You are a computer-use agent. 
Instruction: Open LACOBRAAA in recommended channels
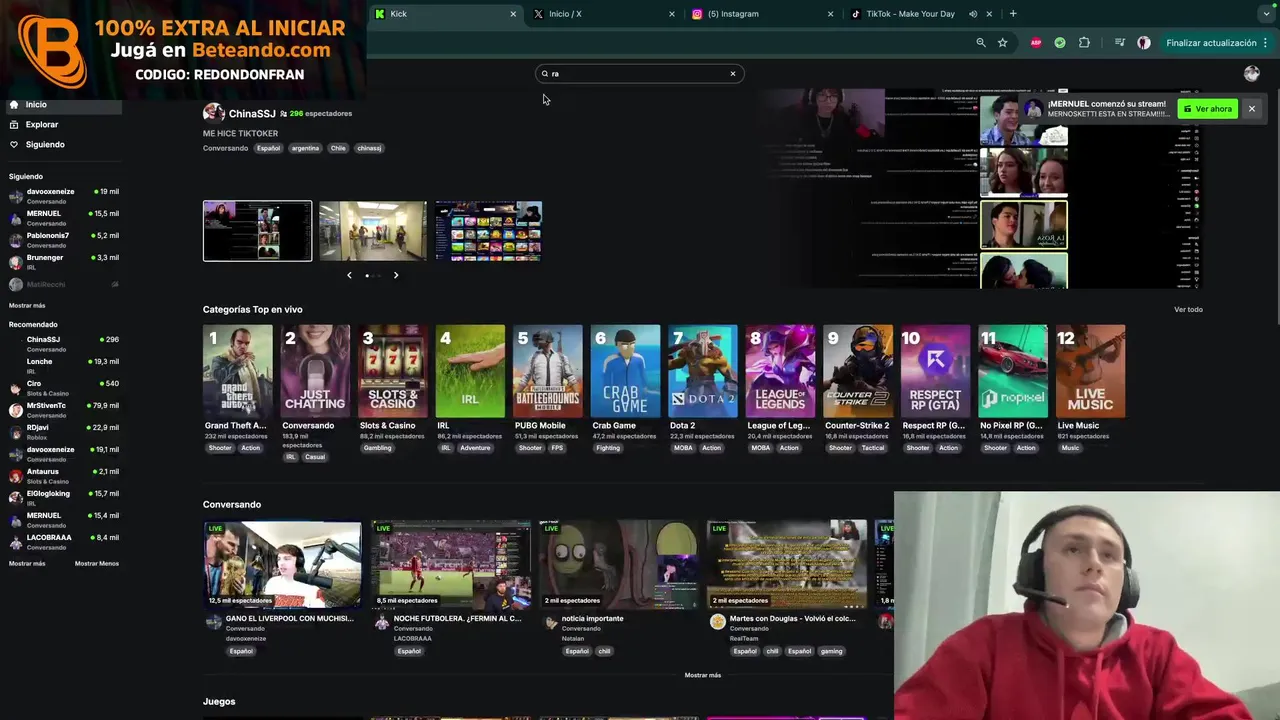click(63, 542)
